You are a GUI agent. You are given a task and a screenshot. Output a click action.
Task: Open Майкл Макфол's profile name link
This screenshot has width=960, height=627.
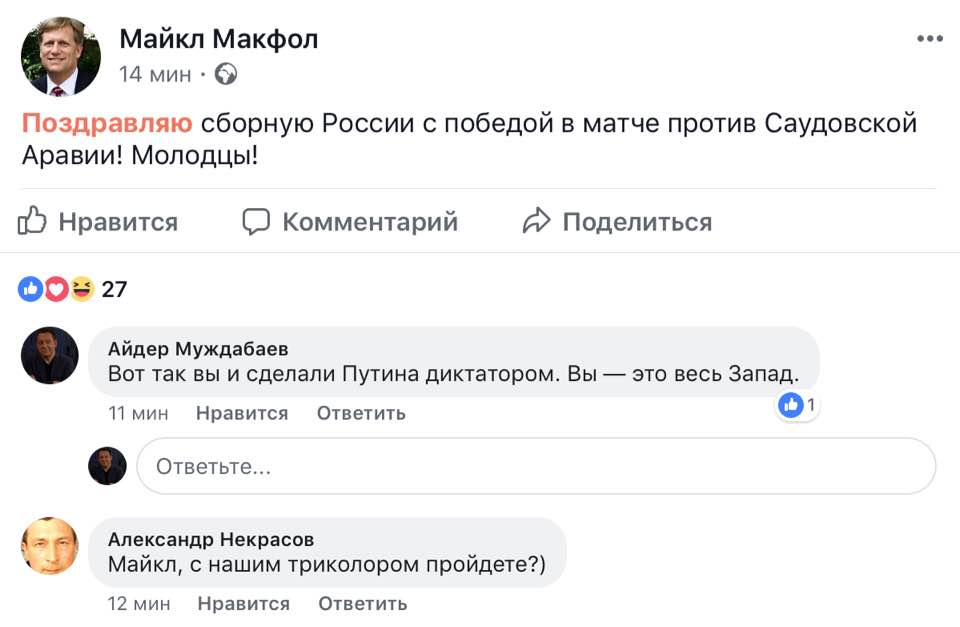point(219,39)
